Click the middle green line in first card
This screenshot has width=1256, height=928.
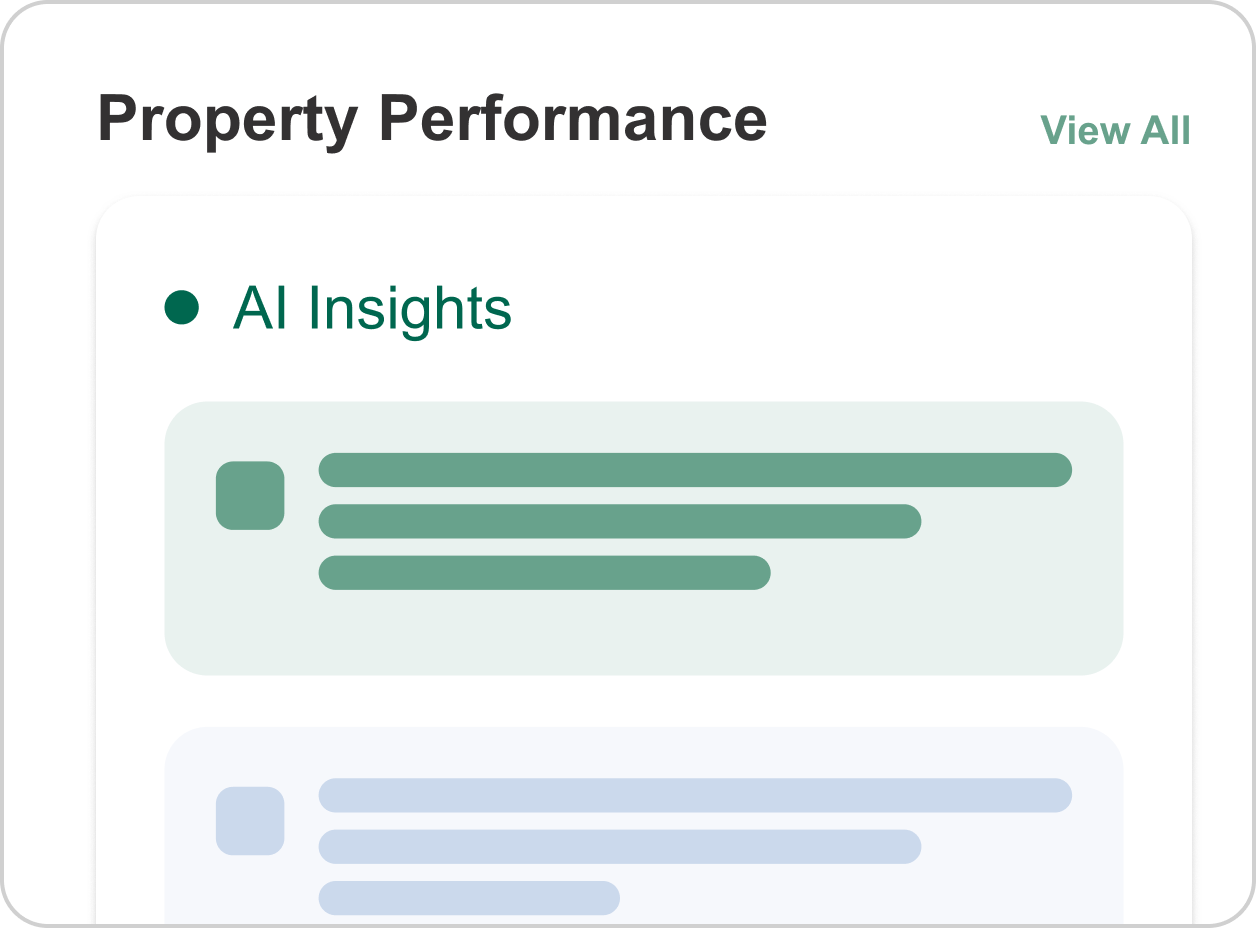tap(619, 521)
